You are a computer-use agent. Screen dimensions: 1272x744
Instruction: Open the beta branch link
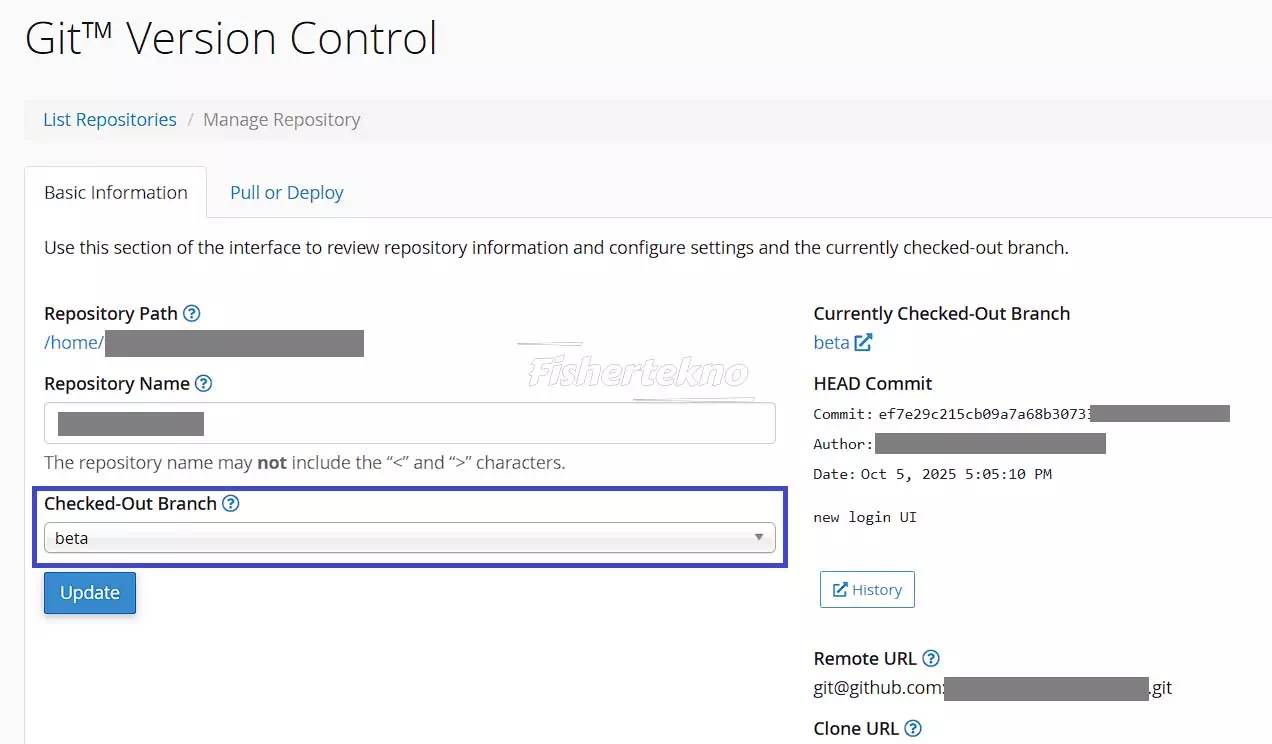(831, 343)
